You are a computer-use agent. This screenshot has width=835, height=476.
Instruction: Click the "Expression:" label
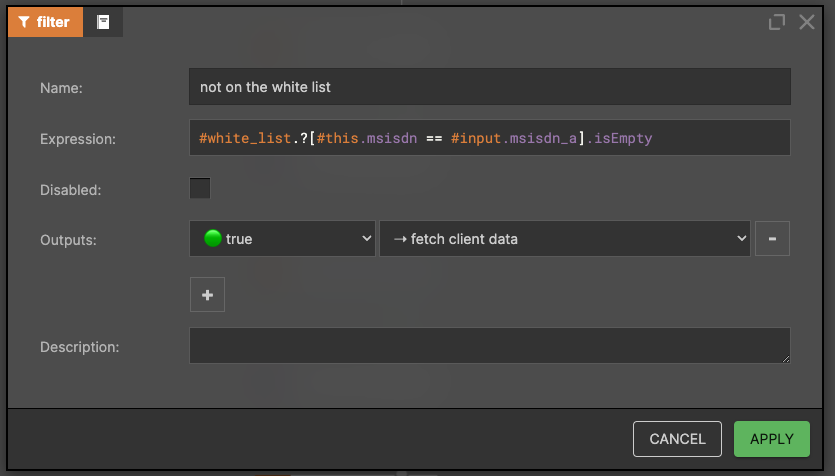(78, 139)
